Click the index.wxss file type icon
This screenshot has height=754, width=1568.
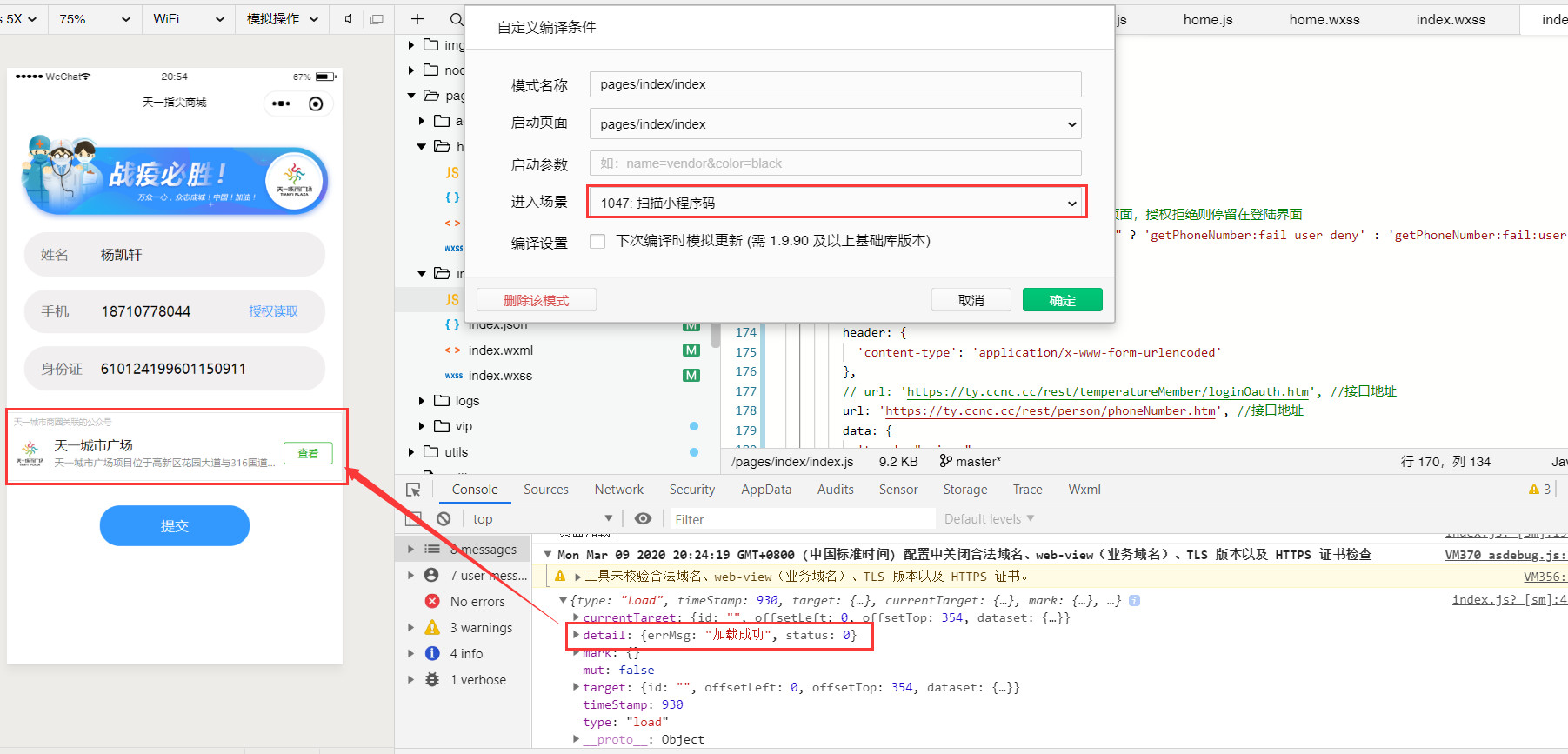coord(453,376)
